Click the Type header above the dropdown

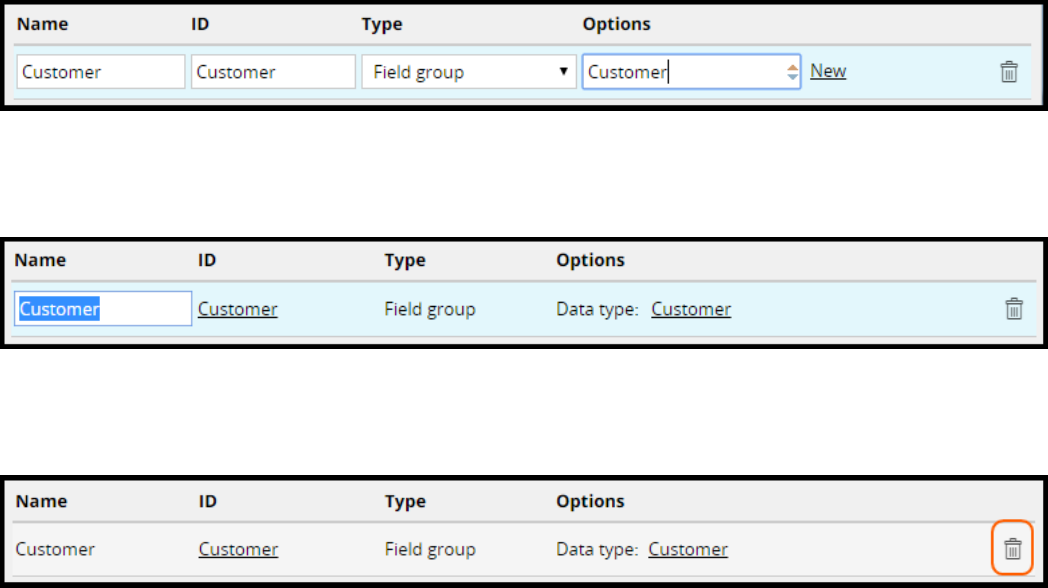click(381, 24)
